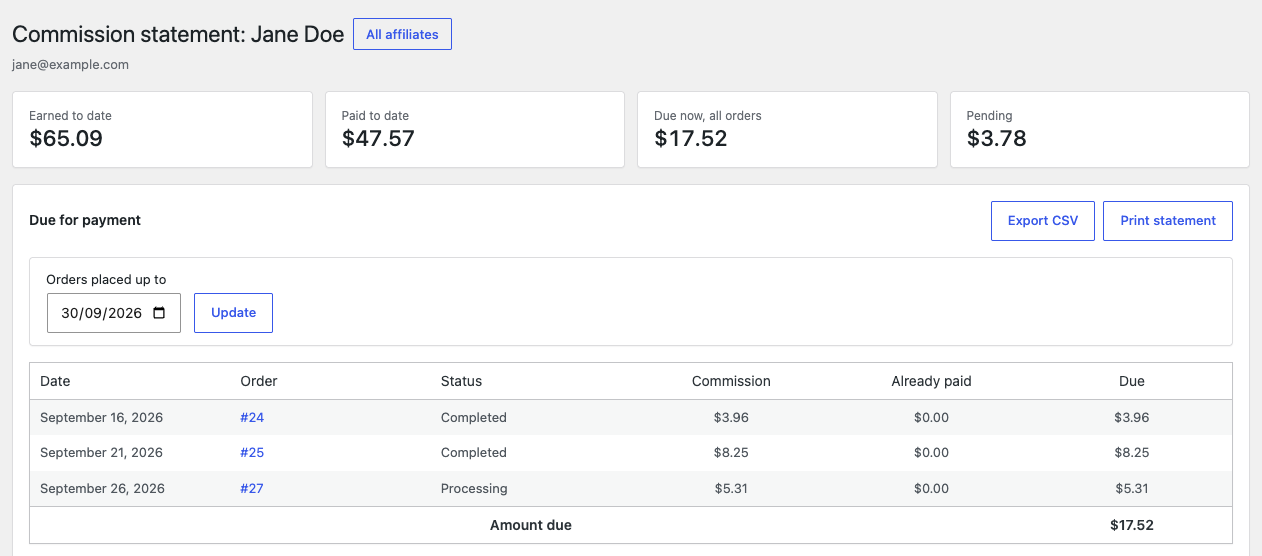This screenshot has height=556, width=1262.
Task: Open order #27 link
Action: point(252,489)
